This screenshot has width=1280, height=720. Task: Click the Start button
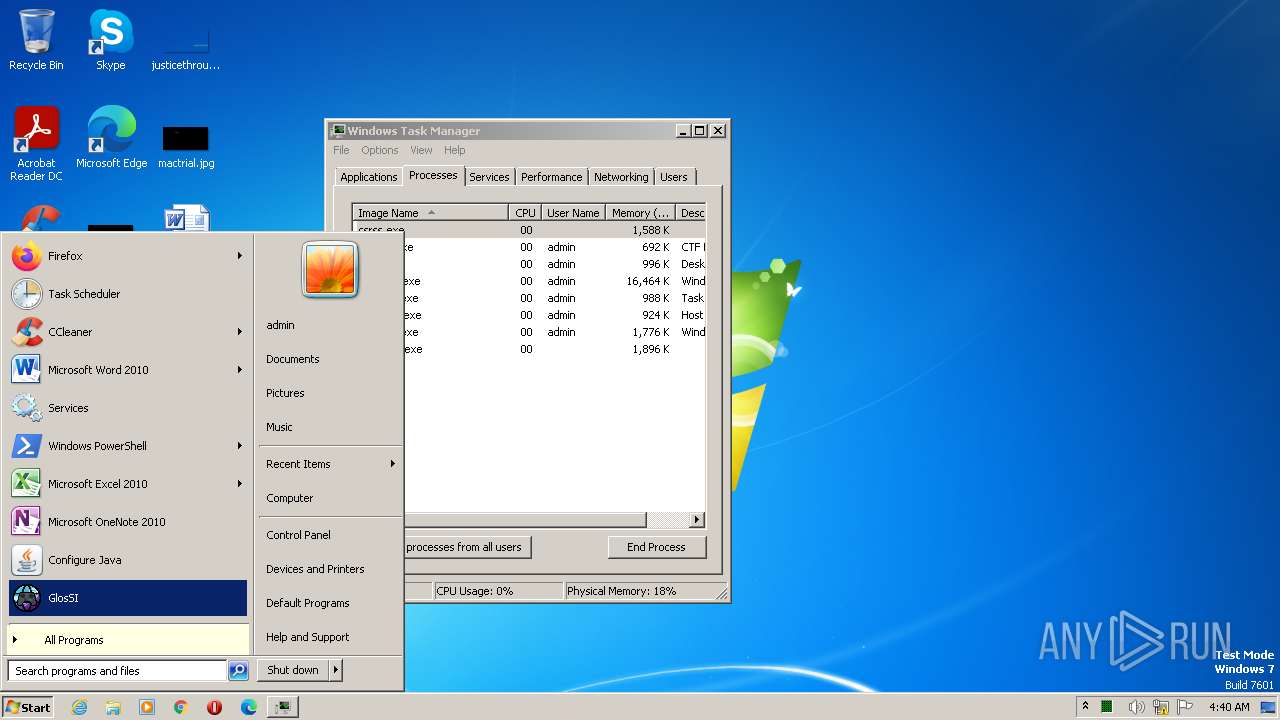pos(28,707)
